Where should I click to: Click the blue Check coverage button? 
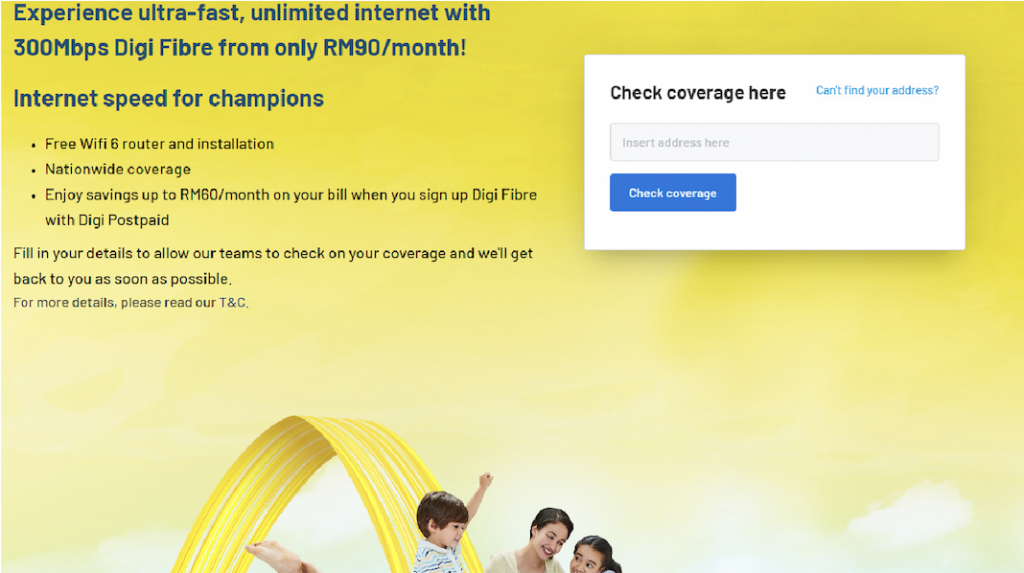coord(673,193)
